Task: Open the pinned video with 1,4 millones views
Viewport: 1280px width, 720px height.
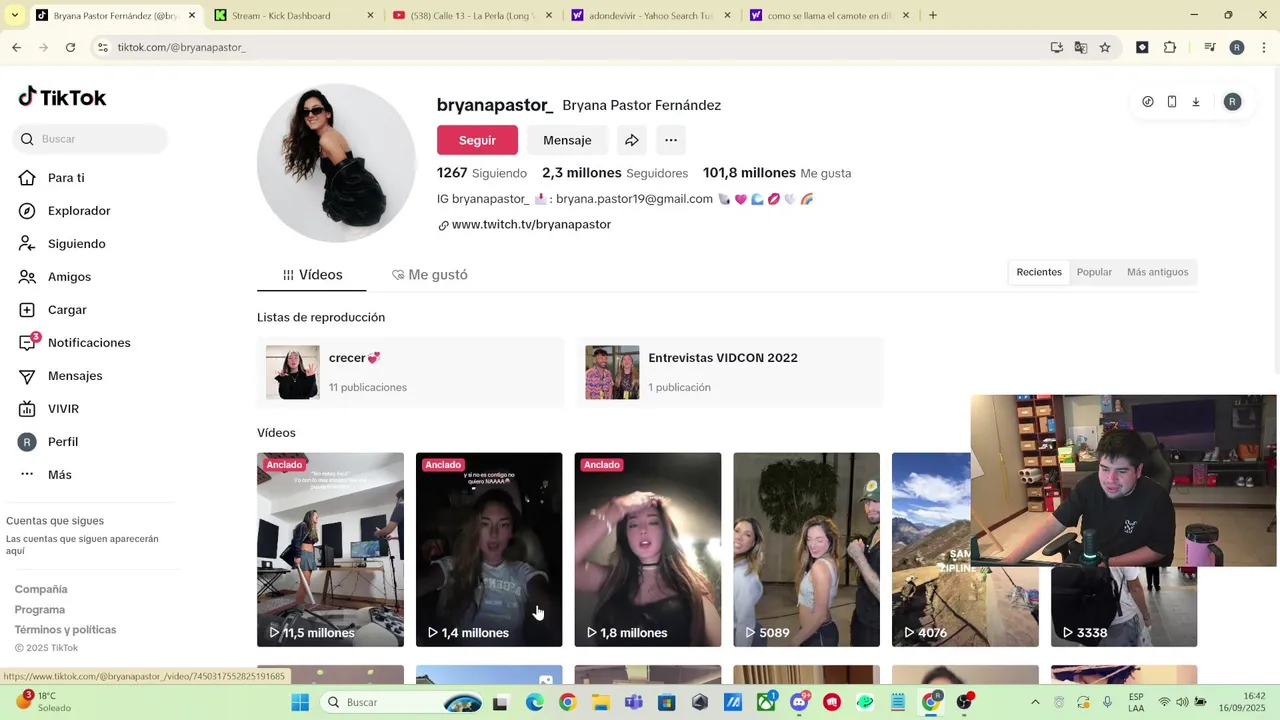Action: click(x=489, y=550)
